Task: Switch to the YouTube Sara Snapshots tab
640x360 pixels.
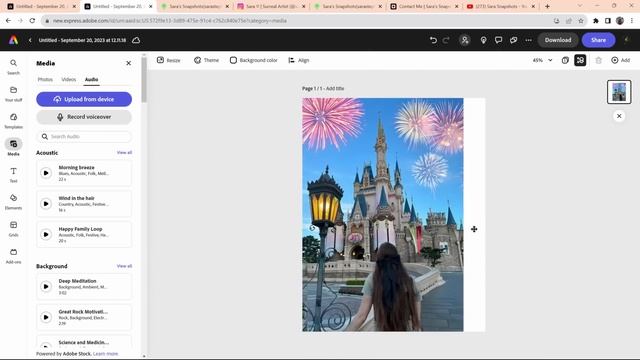Action: pyautogui.click(x=500, y=6)
